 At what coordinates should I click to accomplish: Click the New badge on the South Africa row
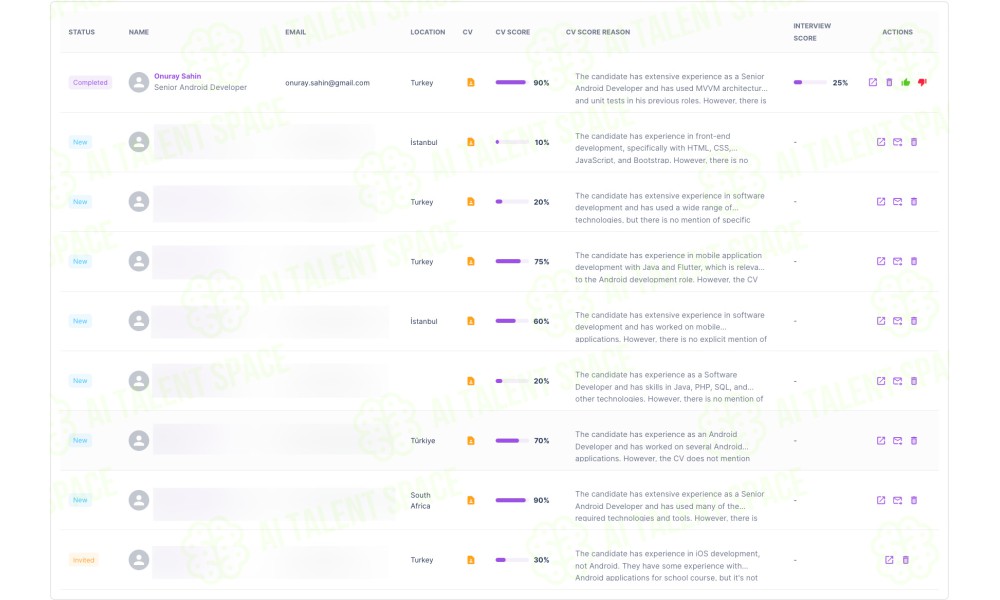[x=80, y=501]
